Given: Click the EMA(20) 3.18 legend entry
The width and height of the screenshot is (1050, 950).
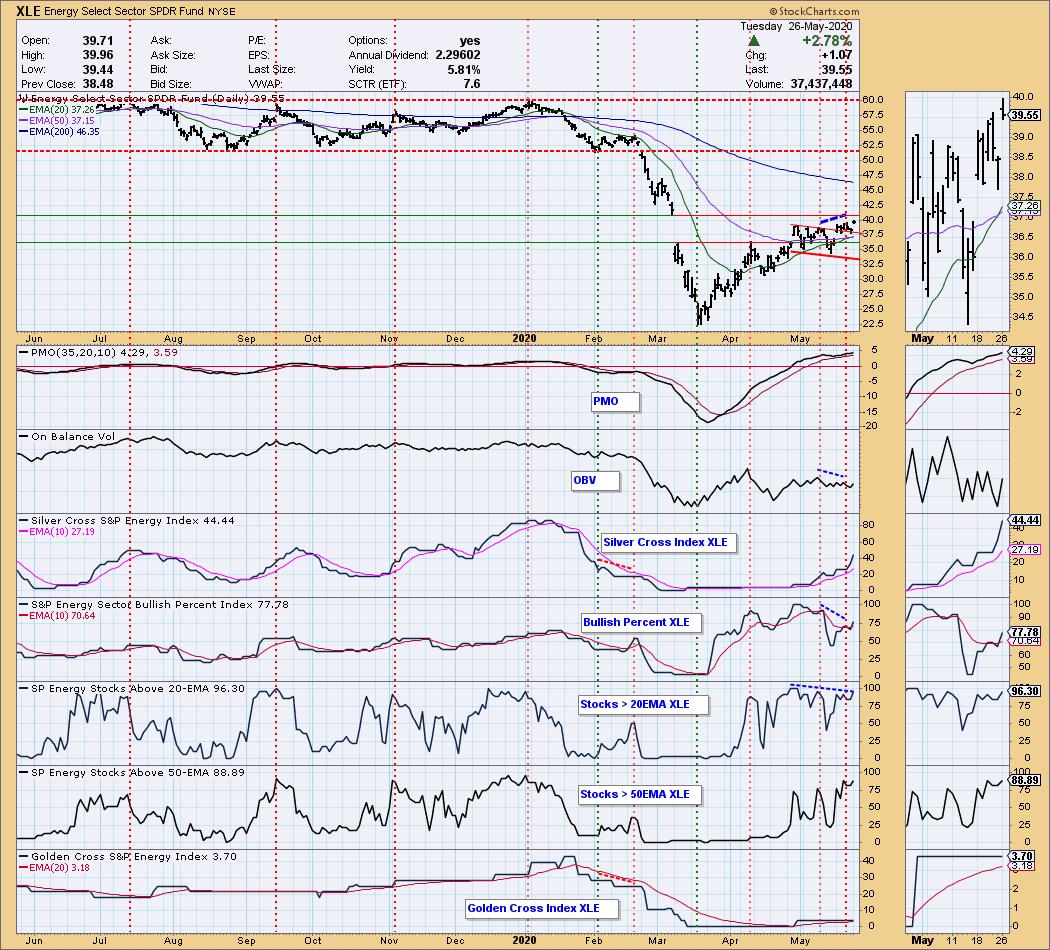Looking at the screenshot, I should [55, 868].
